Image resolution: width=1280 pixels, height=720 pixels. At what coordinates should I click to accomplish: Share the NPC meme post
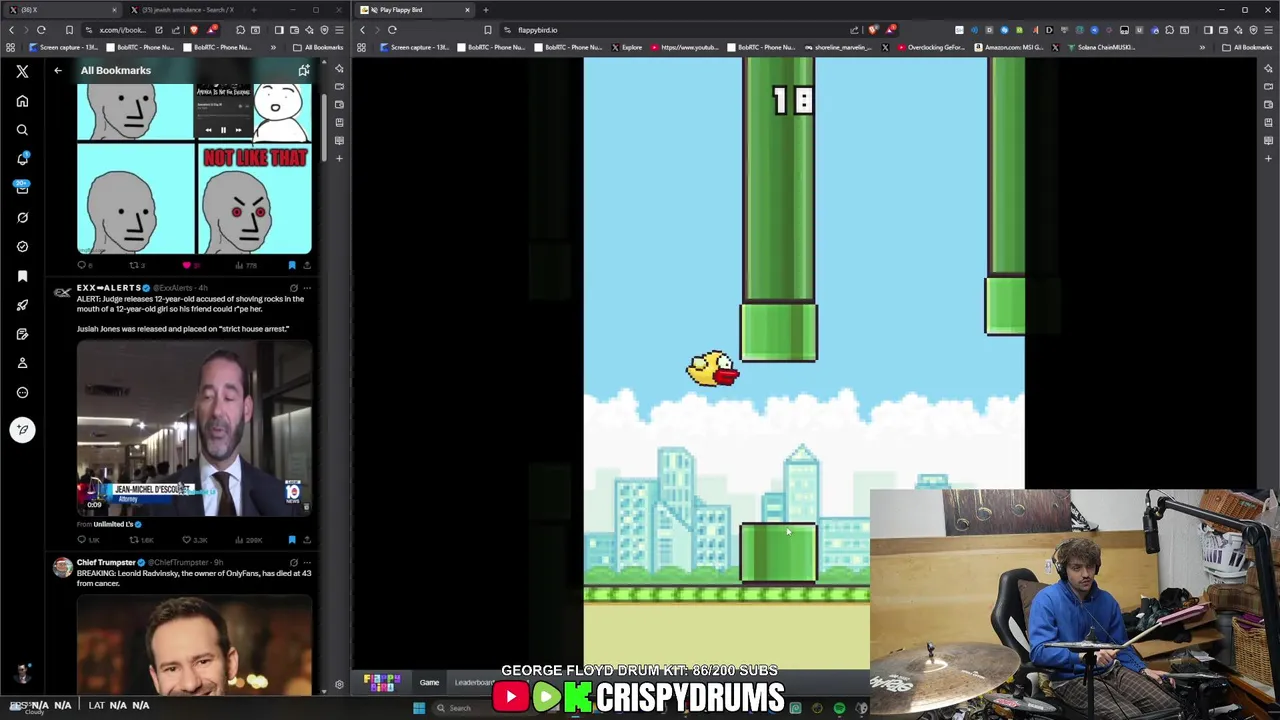[x=306, y=265]
